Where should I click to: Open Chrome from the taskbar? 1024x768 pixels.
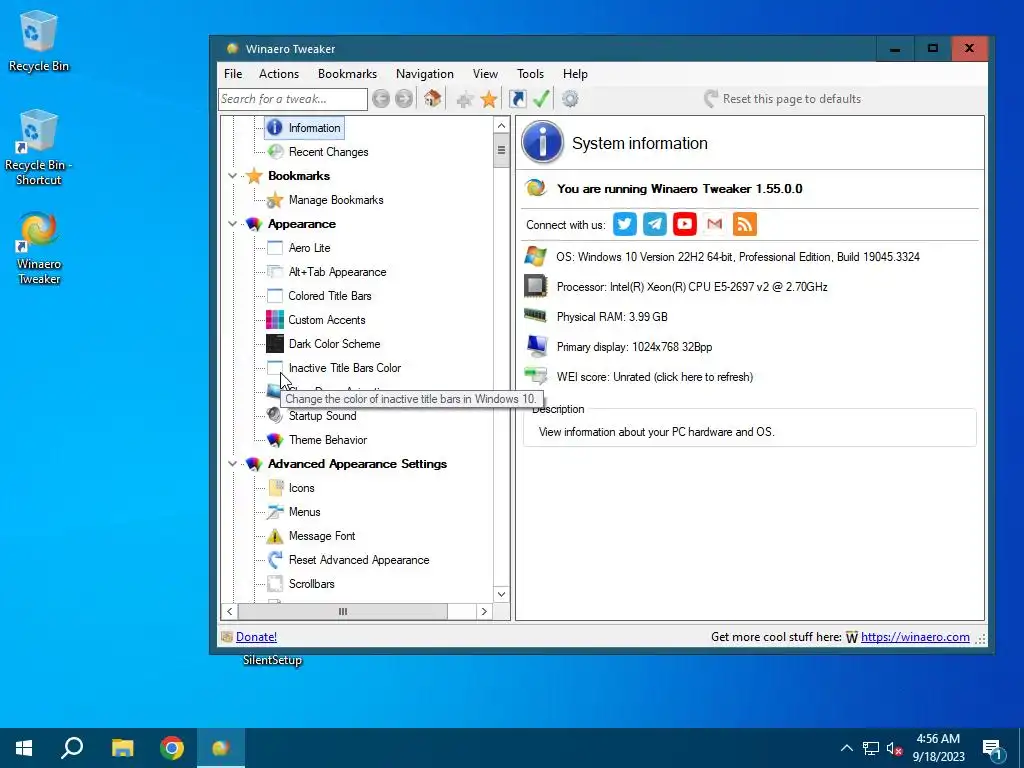[x=172, y=748]
